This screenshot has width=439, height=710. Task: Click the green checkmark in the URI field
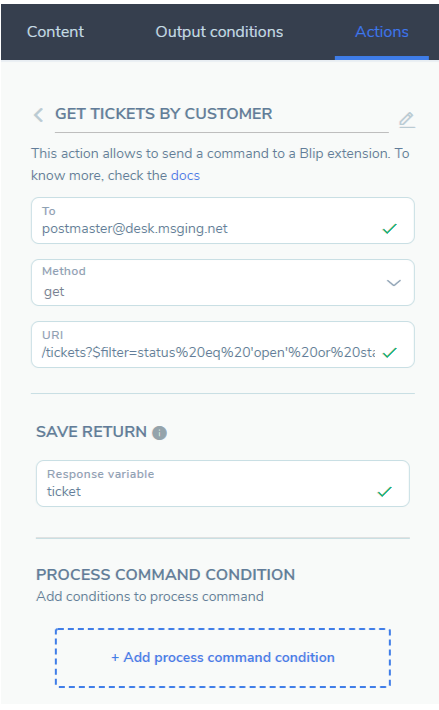coord(389,352)
